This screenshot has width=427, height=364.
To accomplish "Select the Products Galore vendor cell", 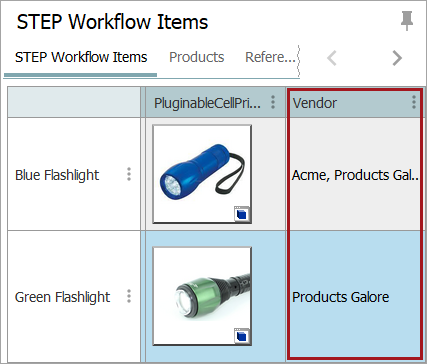I will 354,296.
